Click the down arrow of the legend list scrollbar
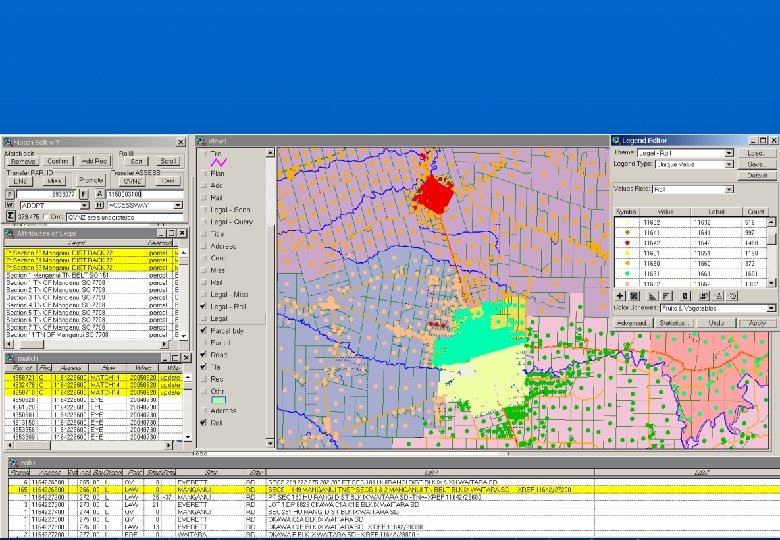The width and height of the screenshot is (780, 540). click(771, 283)
